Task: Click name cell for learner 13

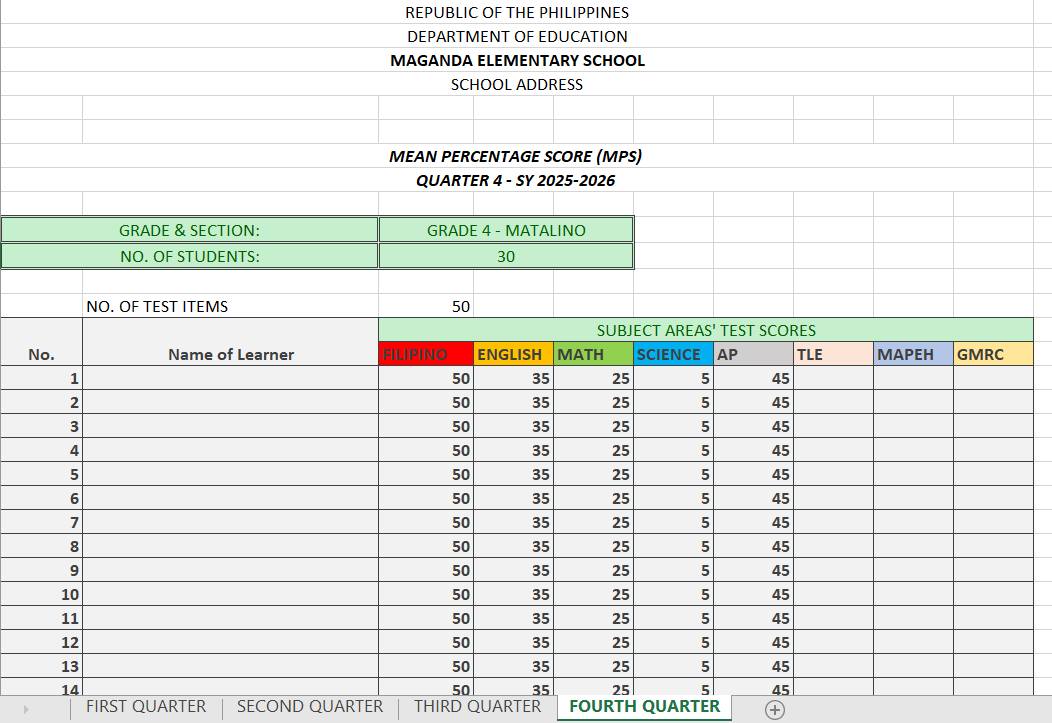Action: pos(230,667)
